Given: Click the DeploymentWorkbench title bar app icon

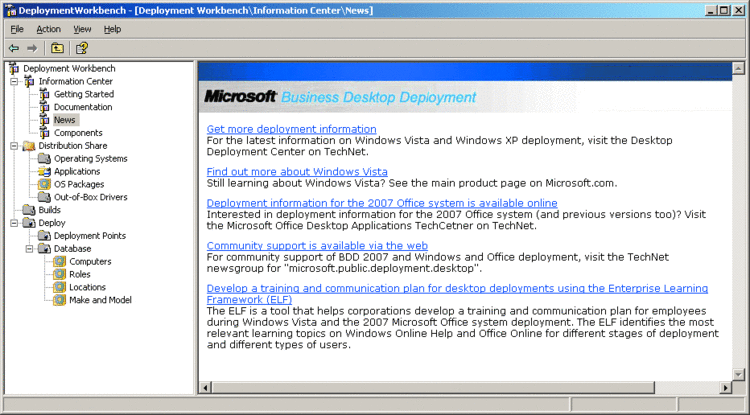Looking at the screenshot, I should (x=11, y=10).
